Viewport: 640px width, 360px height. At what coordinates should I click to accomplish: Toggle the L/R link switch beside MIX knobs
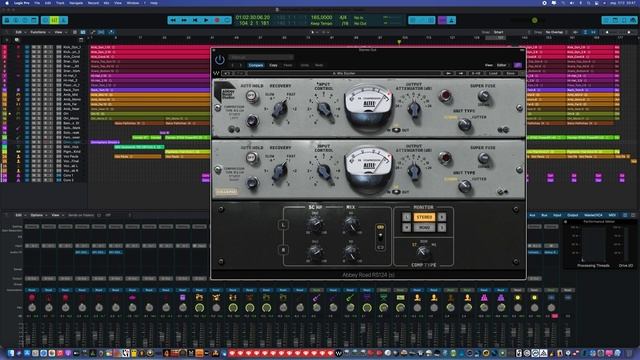click(380, 237)
